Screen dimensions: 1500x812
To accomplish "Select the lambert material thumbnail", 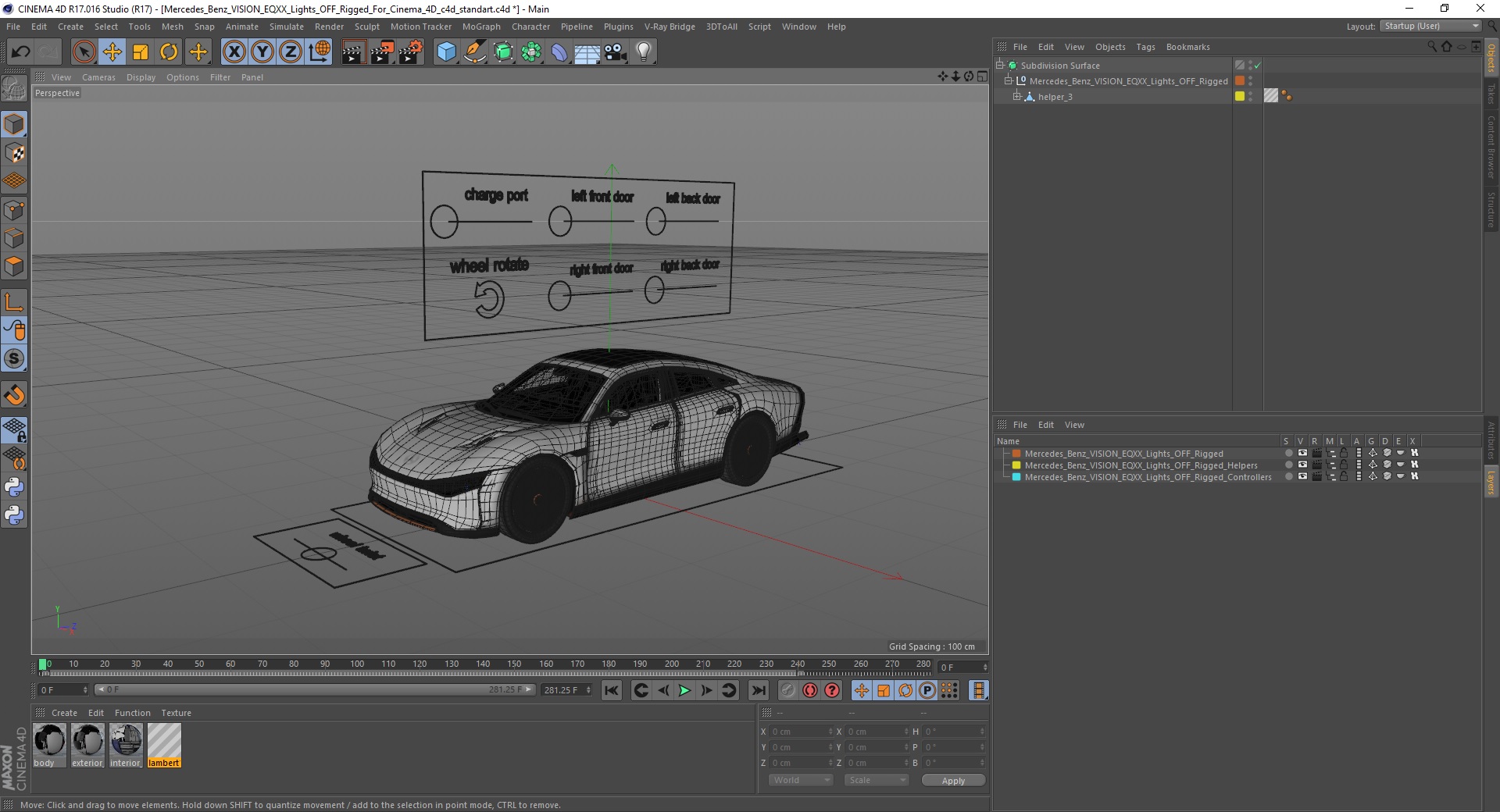I will [x=164, y=745].
